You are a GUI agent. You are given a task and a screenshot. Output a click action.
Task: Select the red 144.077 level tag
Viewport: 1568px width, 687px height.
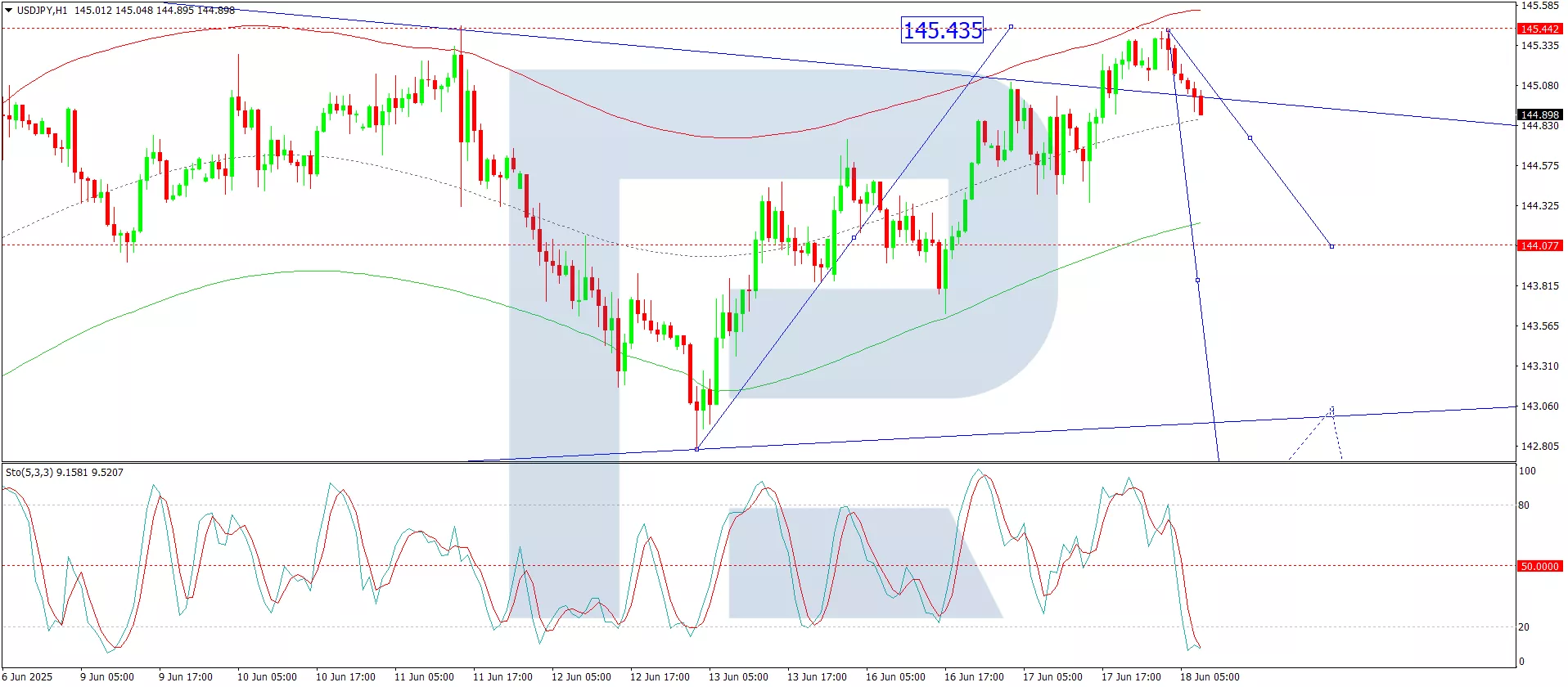coord(1539,245)
